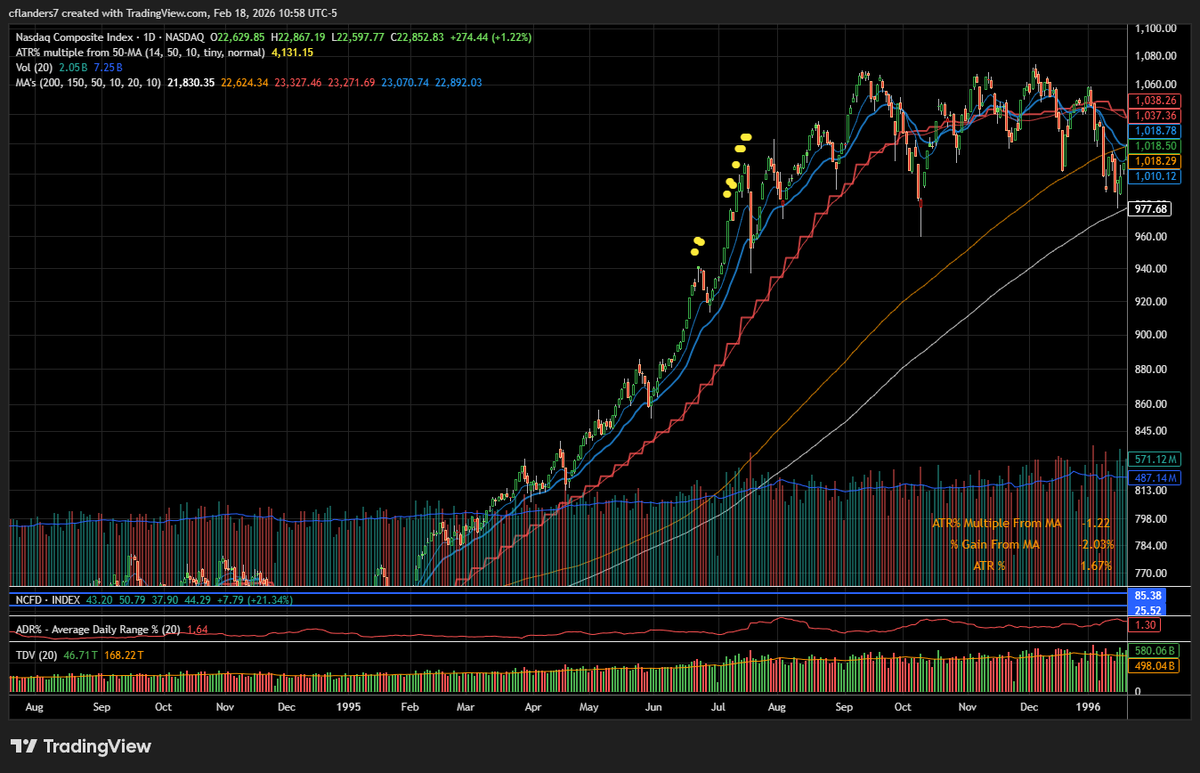Click the 1996 label on the time axis
The image size is (1200, 773).
click(1088, 707)
